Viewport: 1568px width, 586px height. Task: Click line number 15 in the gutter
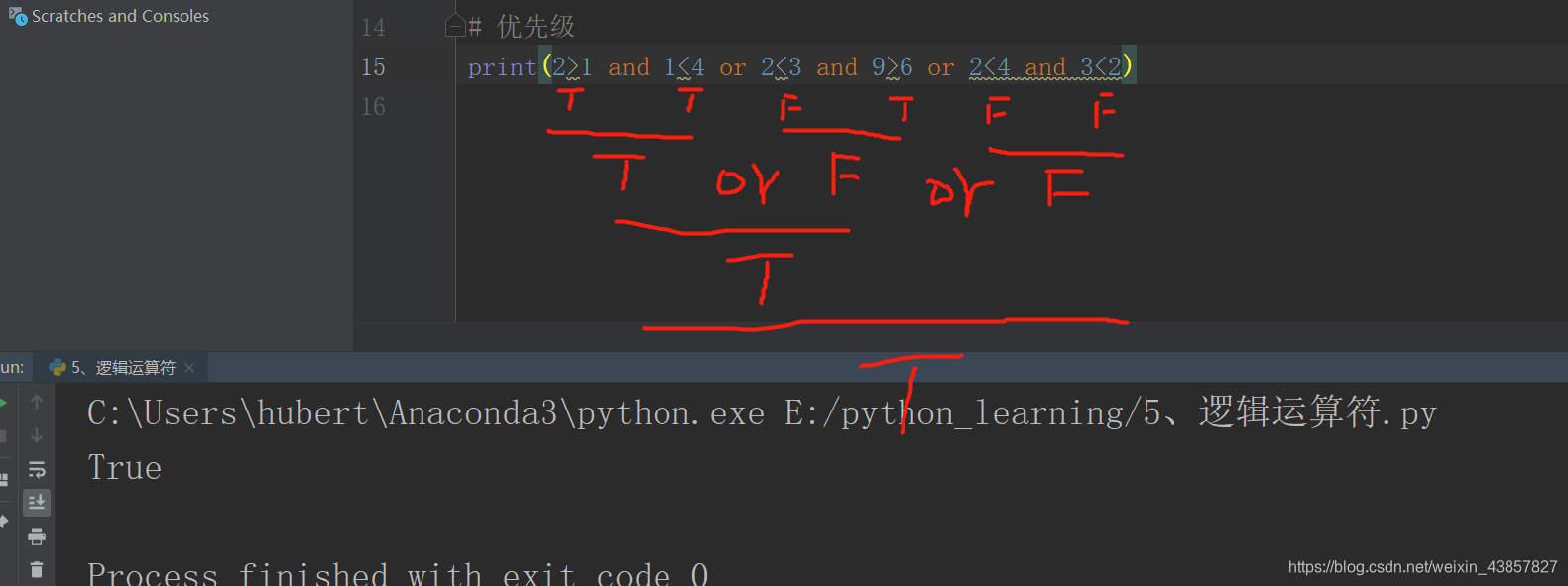(373, 66)
